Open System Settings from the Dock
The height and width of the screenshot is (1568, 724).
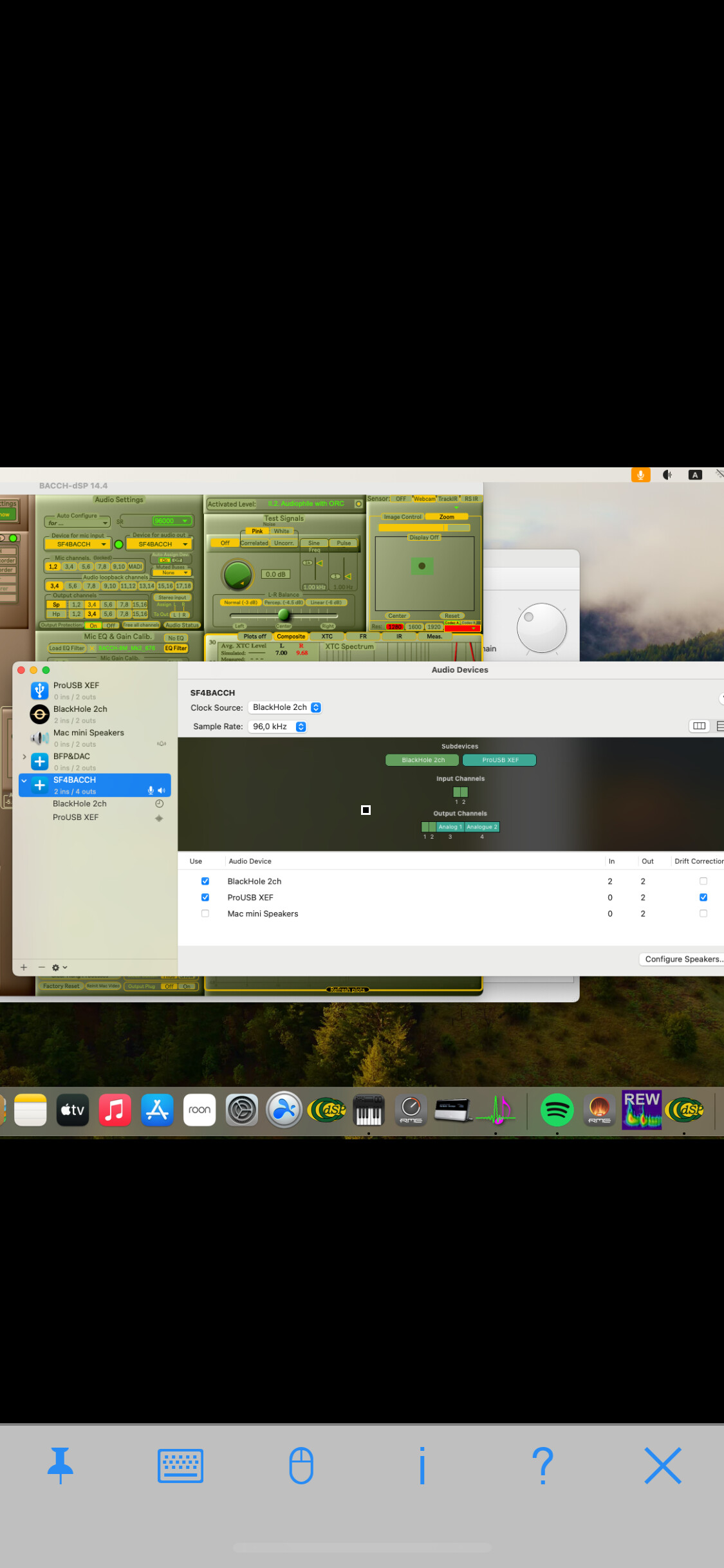coord(242,1110)
